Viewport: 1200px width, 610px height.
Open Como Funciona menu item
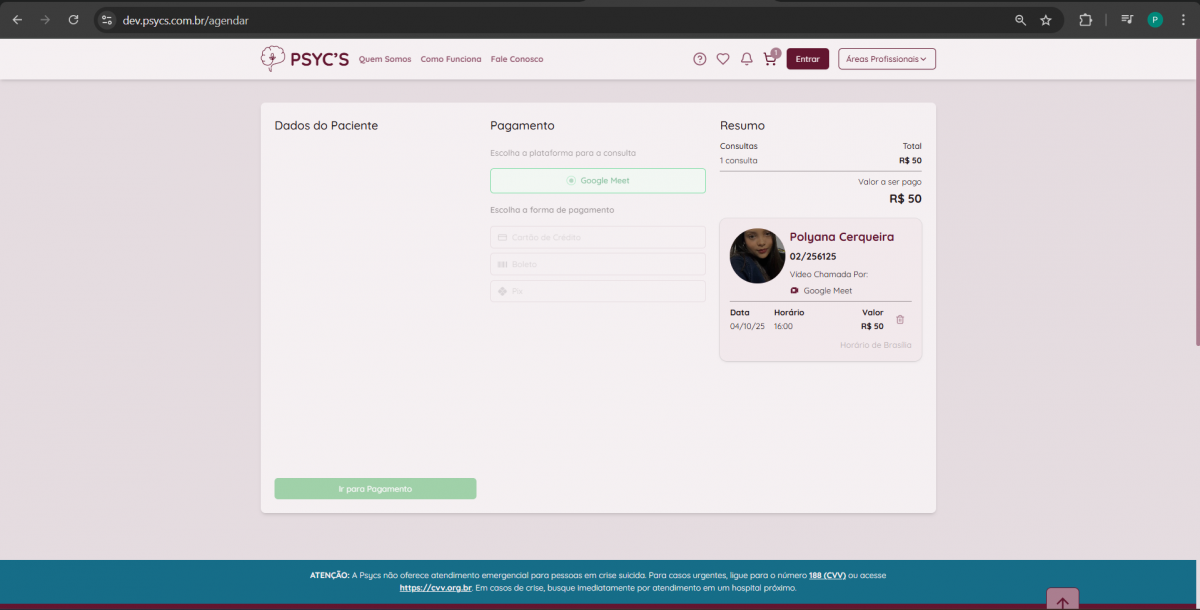(451, 59)
